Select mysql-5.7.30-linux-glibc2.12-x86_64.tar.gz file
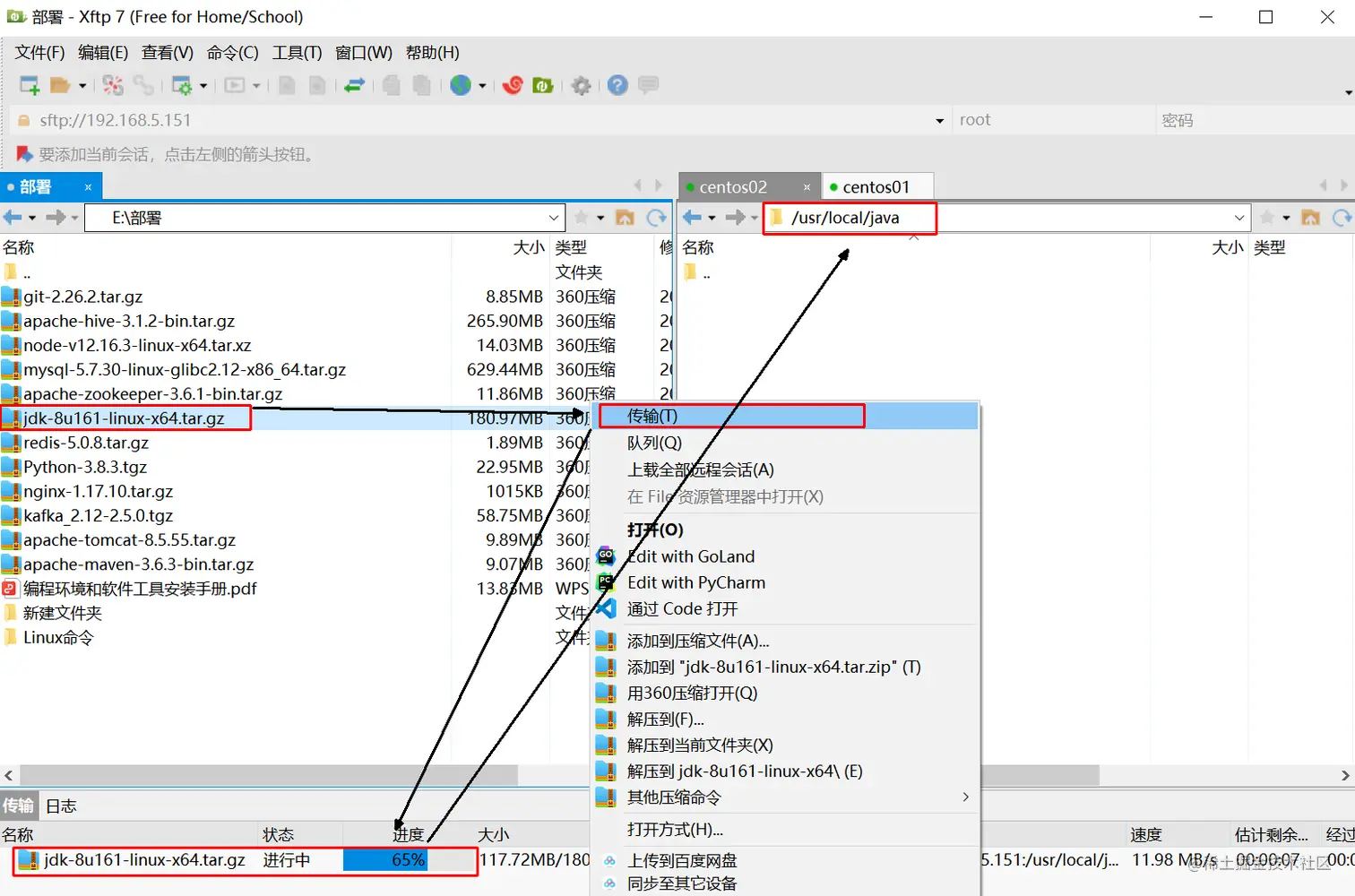Screen dimensions: 1355x896 click(x=185, y=370)
